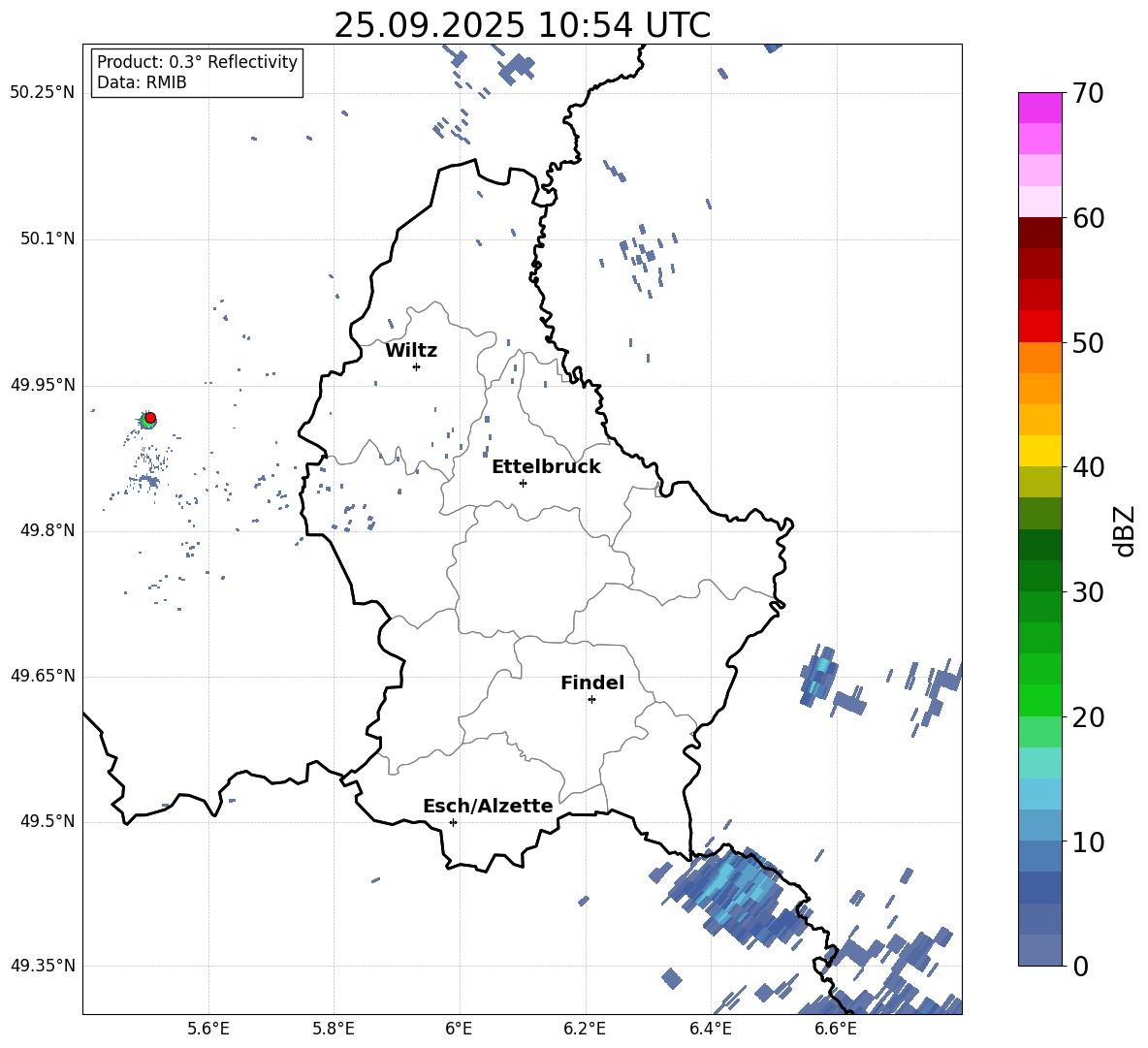Click the colorbar tick label 70
Image resolution: width=1148 pixels, height=1048 pixels.
(1088, 93)
